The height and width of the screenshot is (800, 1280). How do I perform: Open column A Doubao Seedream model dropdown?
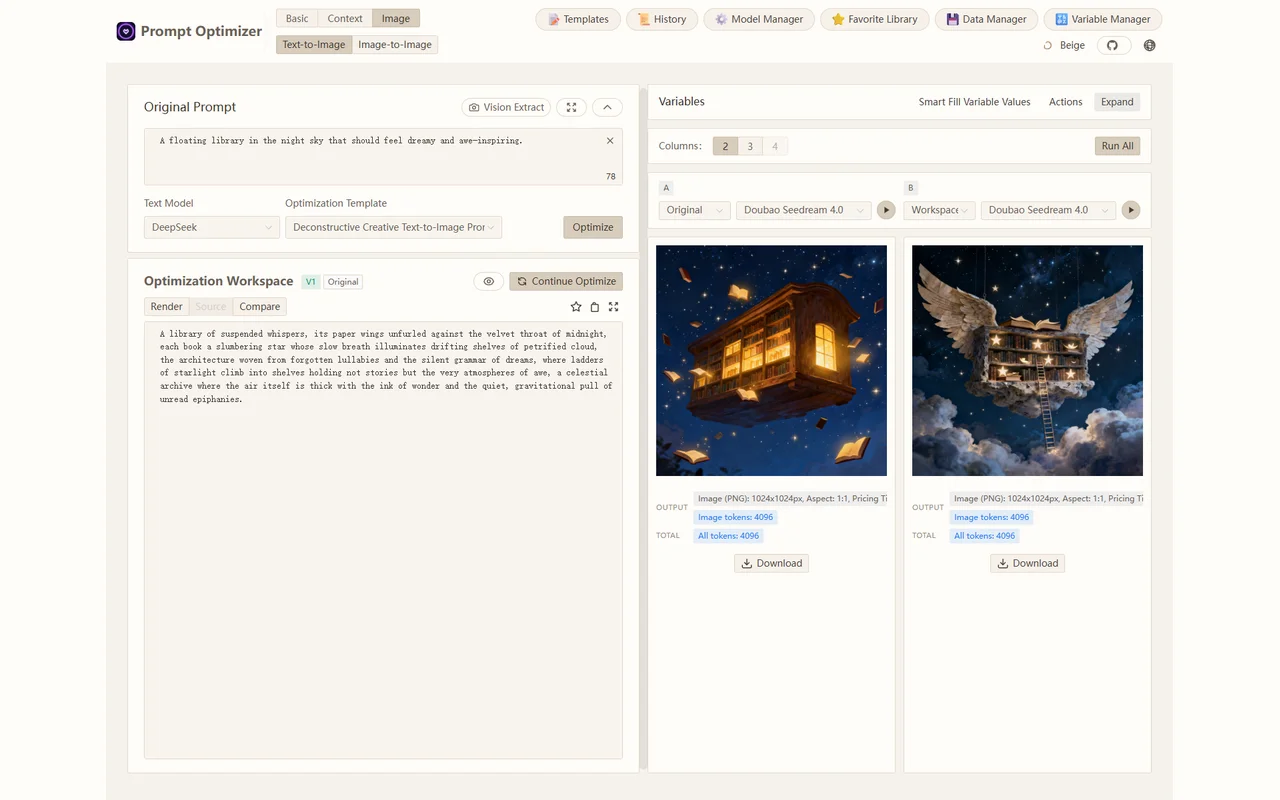tap(804, 210)
